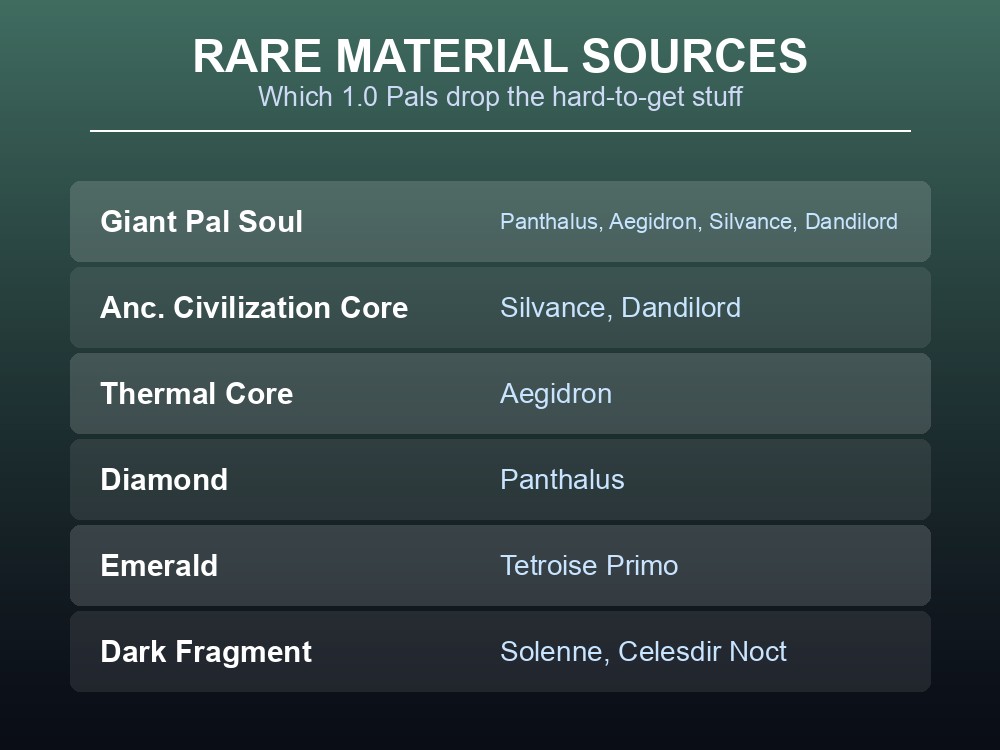The width and height of the screenshot is (1000, 750).
Task: Select the Emerald label
Action: point(159,566)
